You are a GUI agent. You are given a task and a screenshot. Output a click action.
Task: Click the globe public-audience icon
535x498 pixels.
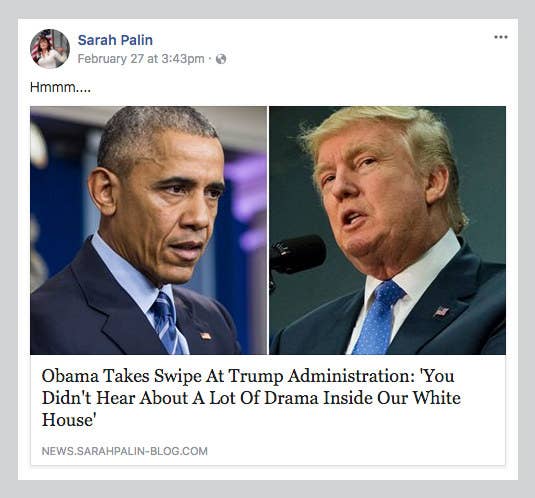coord(221,59)
